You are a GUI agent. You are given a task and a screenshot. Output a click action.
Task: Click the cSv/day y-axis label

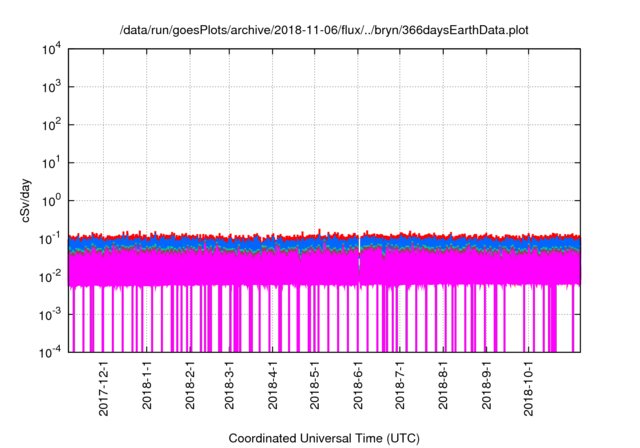pyautogui.click(x=26, y=200)
